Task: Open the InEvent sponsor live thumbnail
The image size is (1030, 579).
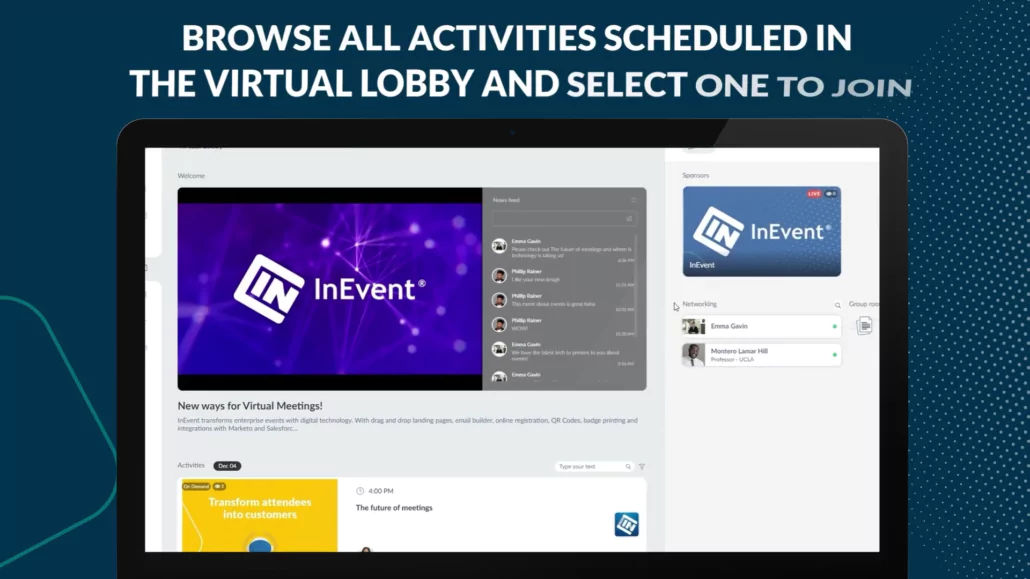Action: pos(761,231)
